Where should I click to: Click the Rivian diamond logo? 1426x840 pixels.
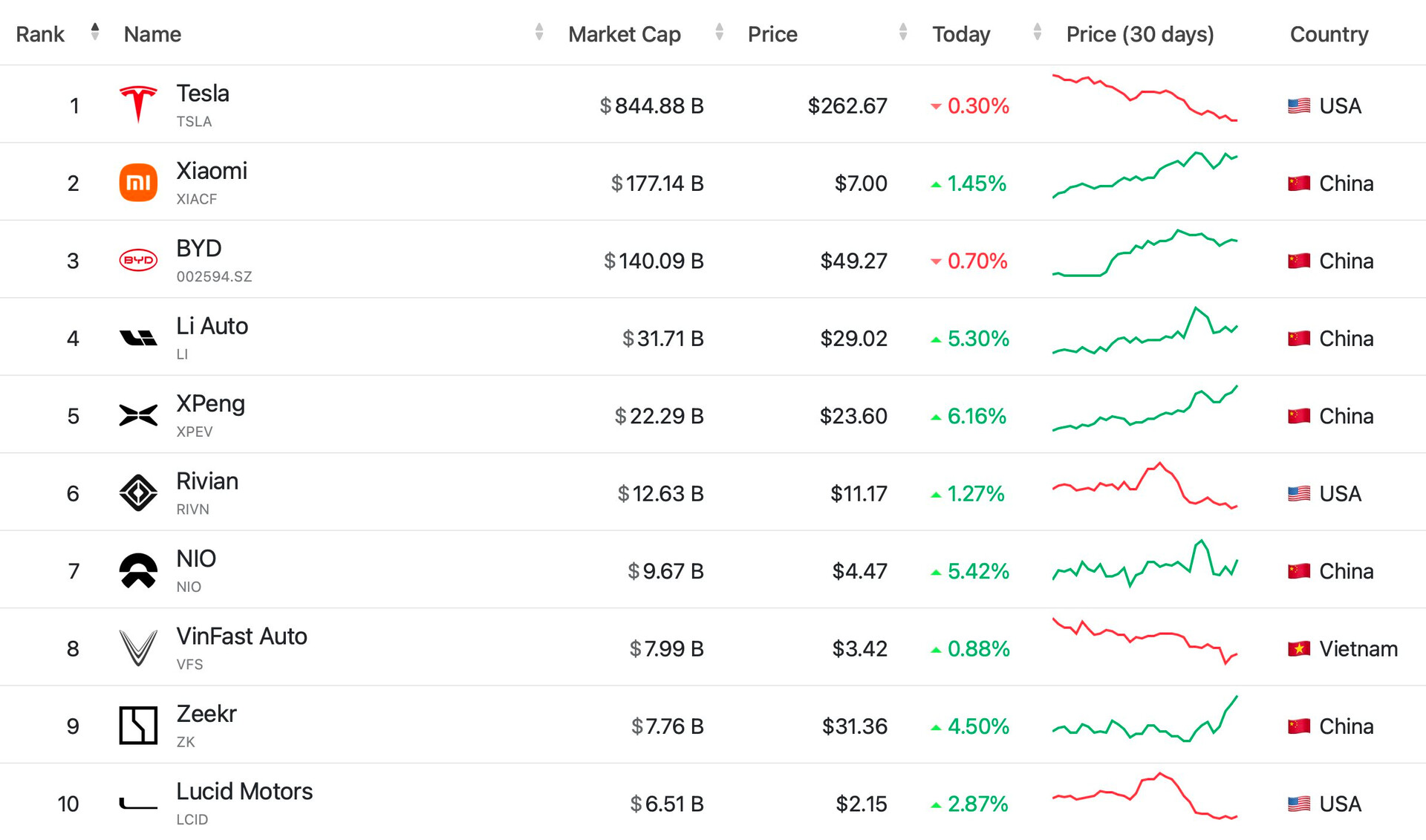coord(138,493)
